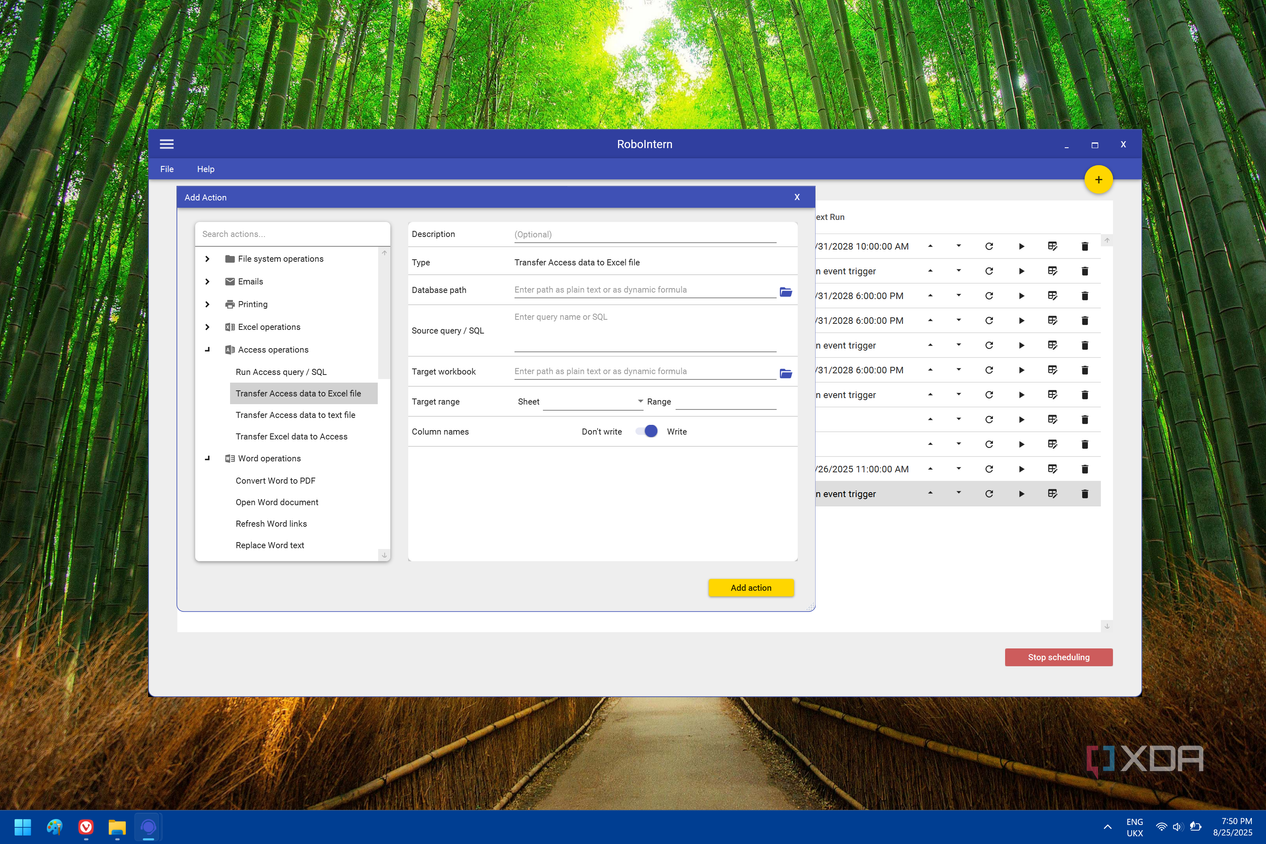This screenshot has width=1266, height=844.
Task: Edit the highlighted event trigger row task
Action: coord(1052,494)
